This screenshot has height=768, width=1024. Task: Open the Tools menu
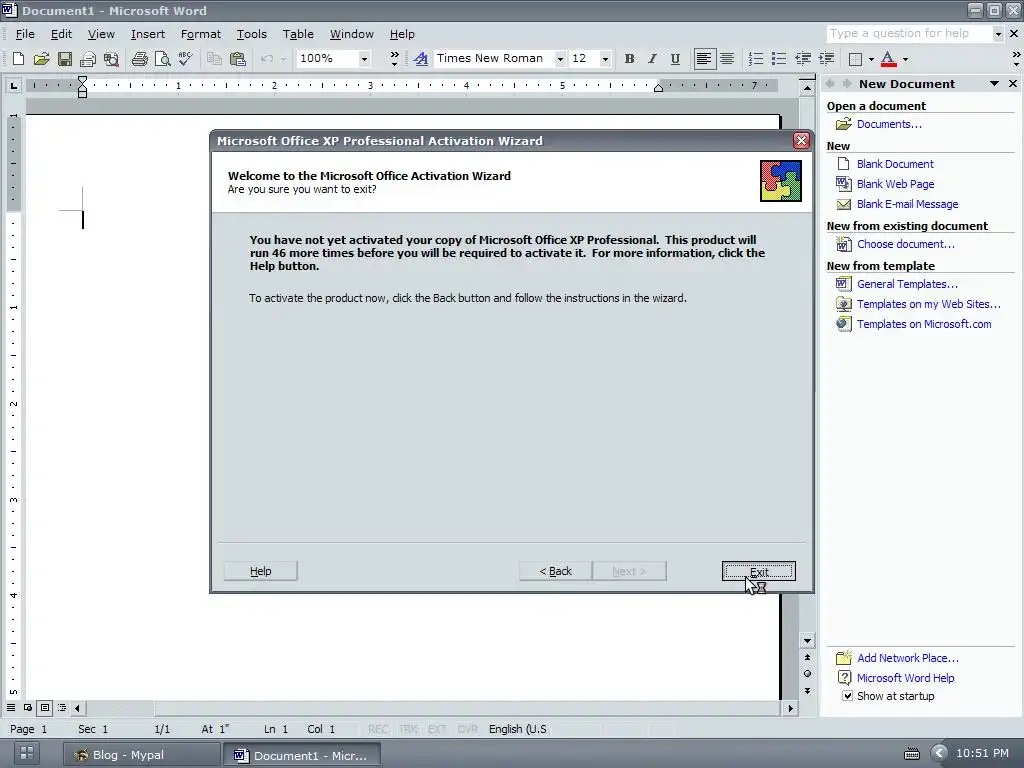click(251, 34)
